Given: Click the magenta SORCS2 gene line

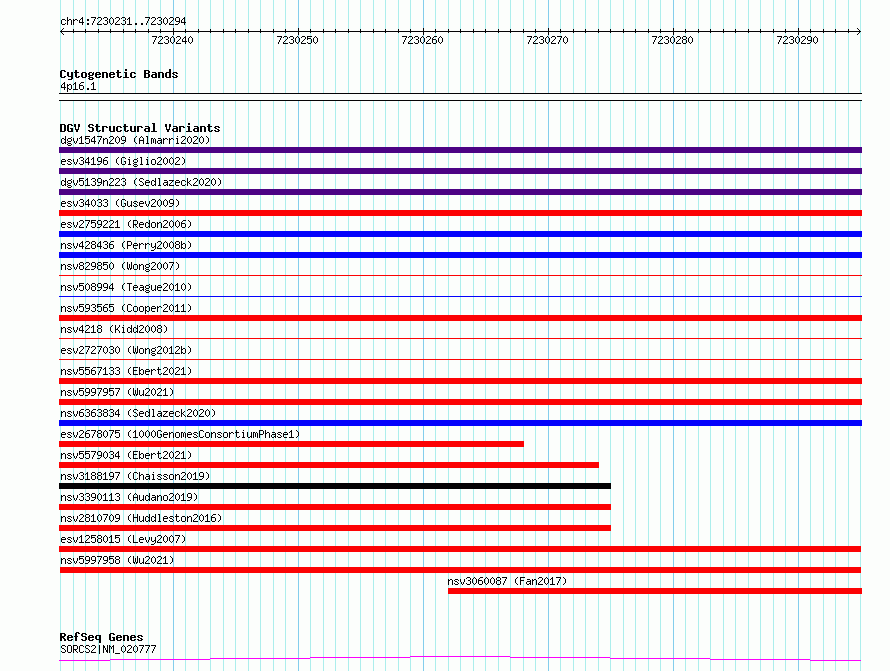Looking at the screenshot, I should (x=460, y=659).
